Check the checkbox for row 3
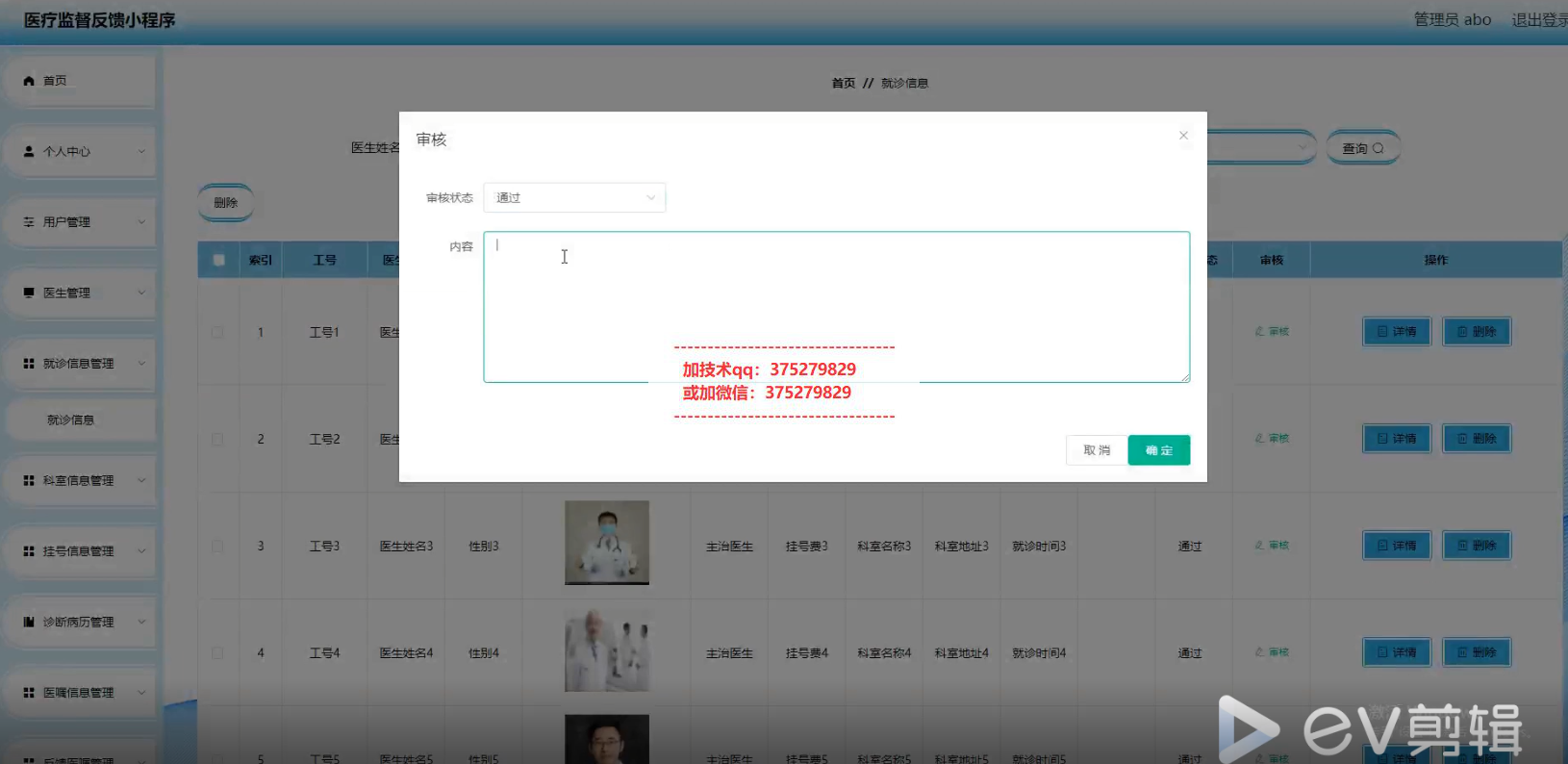The height and width of the screenshot is (764, 1568). (x=217, y=547)
